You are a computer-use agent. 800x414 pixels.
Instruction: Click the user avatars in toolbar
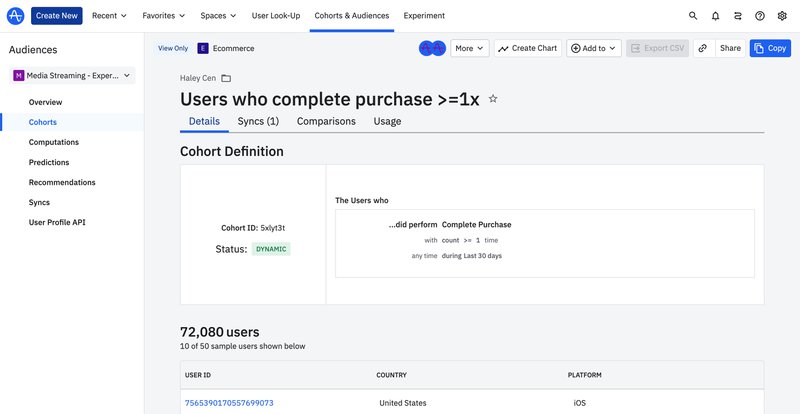click(x=432, y=48)
